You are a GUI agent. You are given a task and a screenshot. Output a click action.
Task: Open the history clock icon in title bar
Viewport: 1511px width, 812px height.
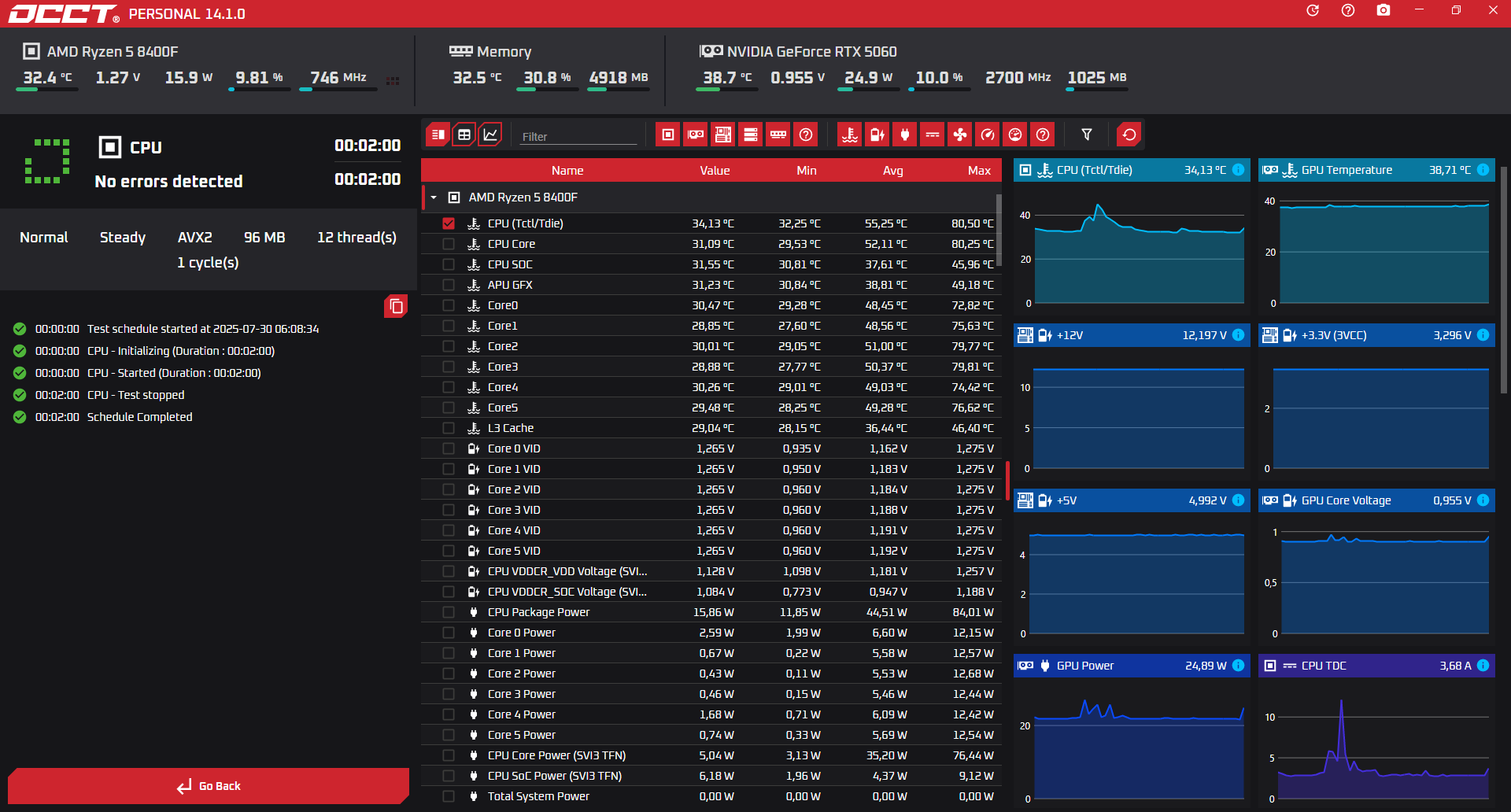pyautogui.click(x=1313, y=11)
